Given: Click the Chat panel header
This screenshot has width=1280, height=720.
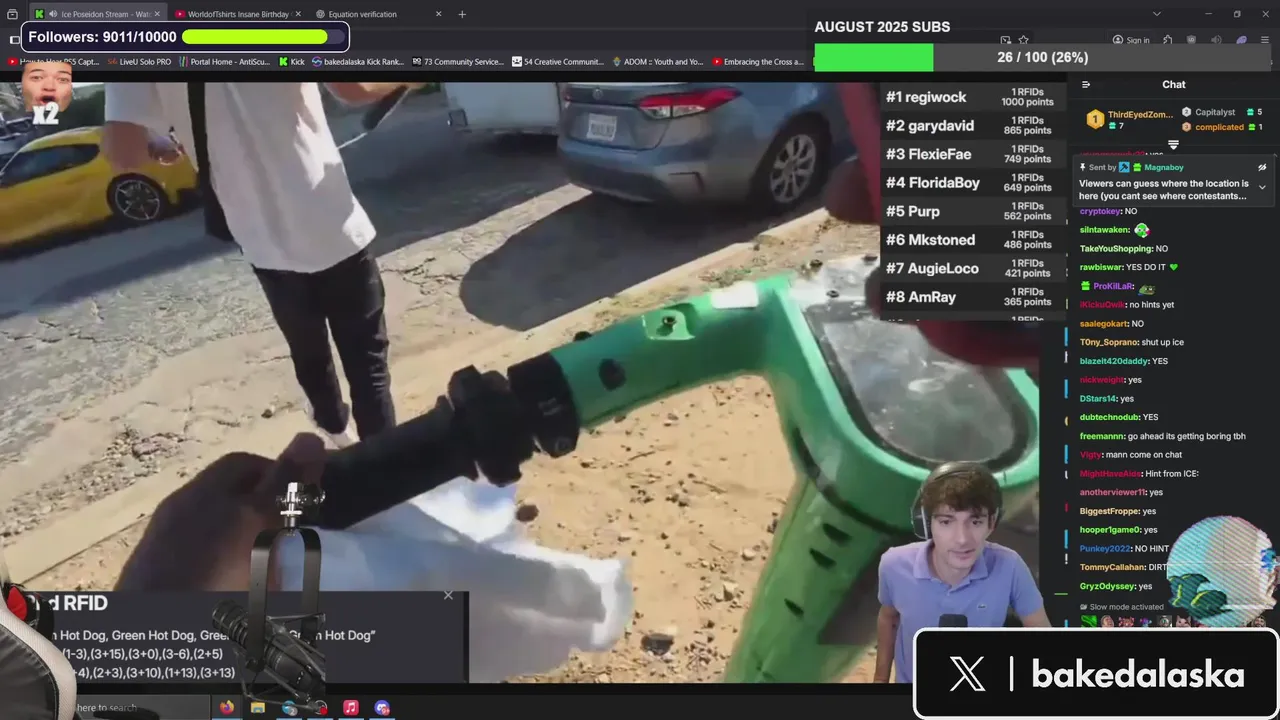Looking at the screenshot, I should [1174, 85].
